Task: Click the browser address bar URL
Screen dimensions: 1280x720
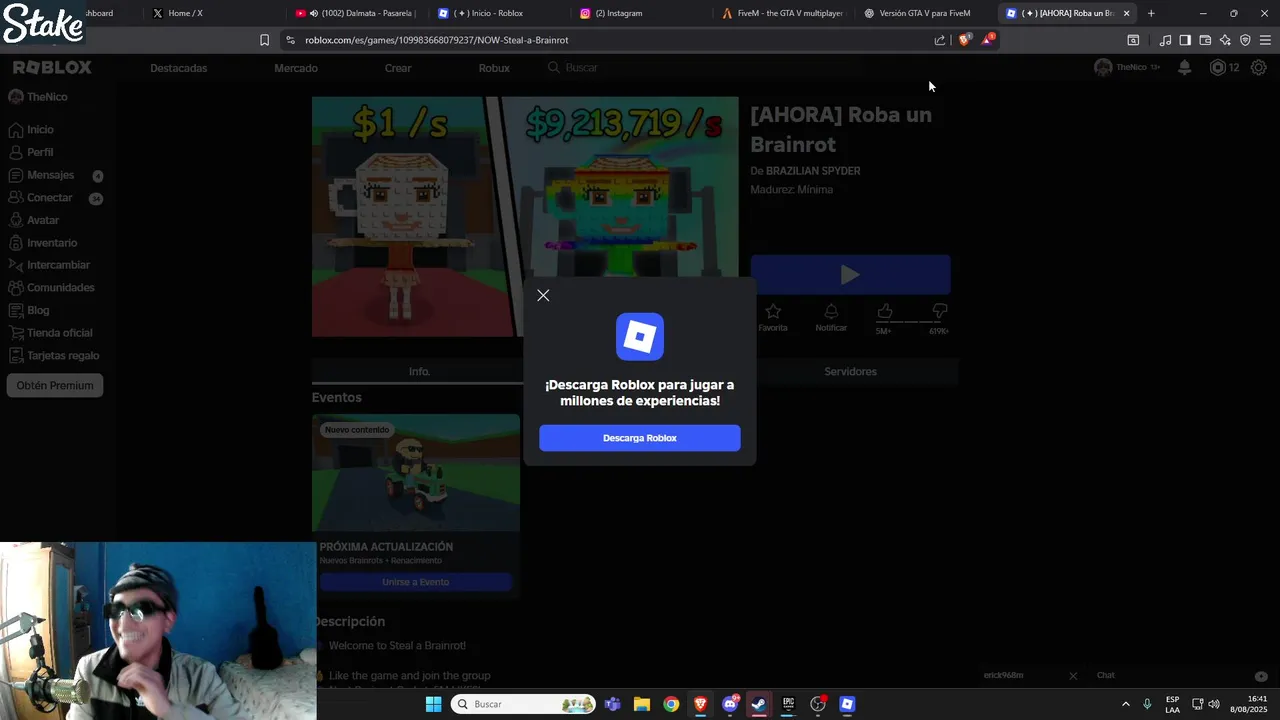Action: pyautogui.click(x=437, y=40)
